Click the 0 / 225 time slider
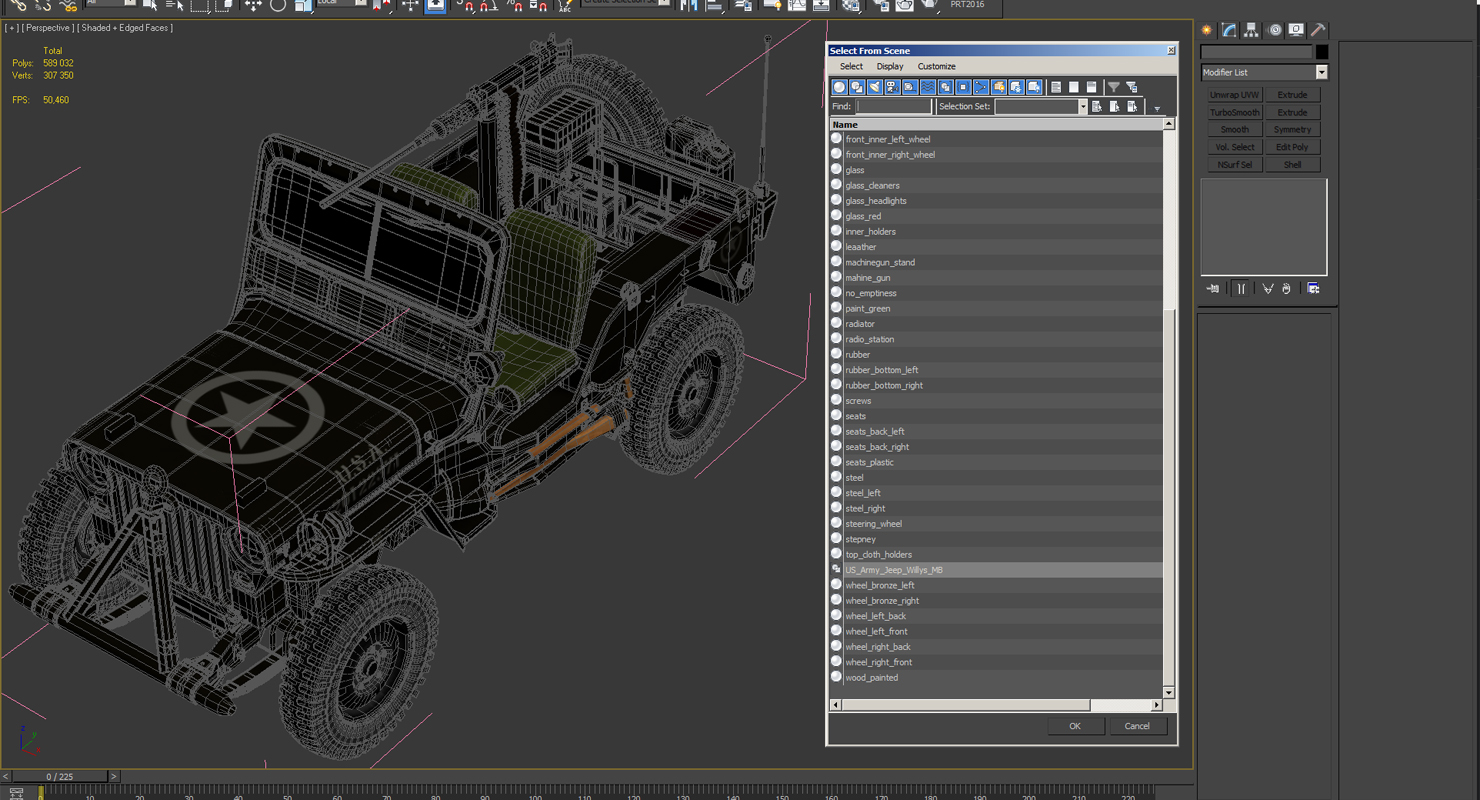1480x800 pixels. (x=60, y=776)
